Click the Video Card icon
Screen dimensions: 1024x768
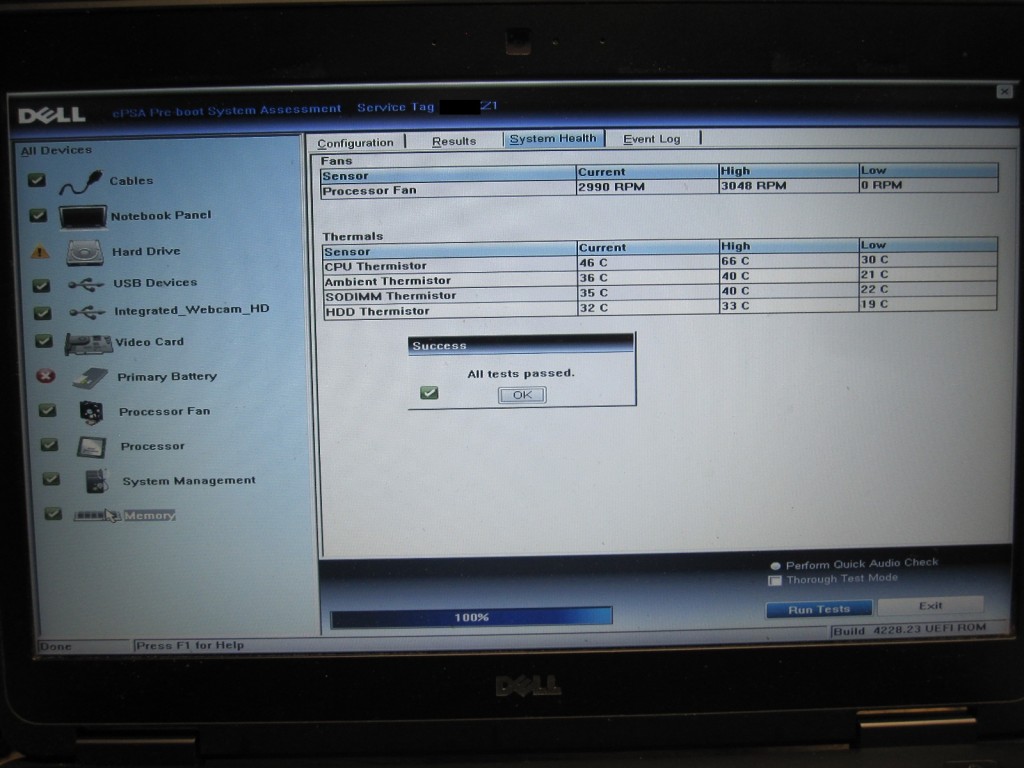[x=88, y=344]
